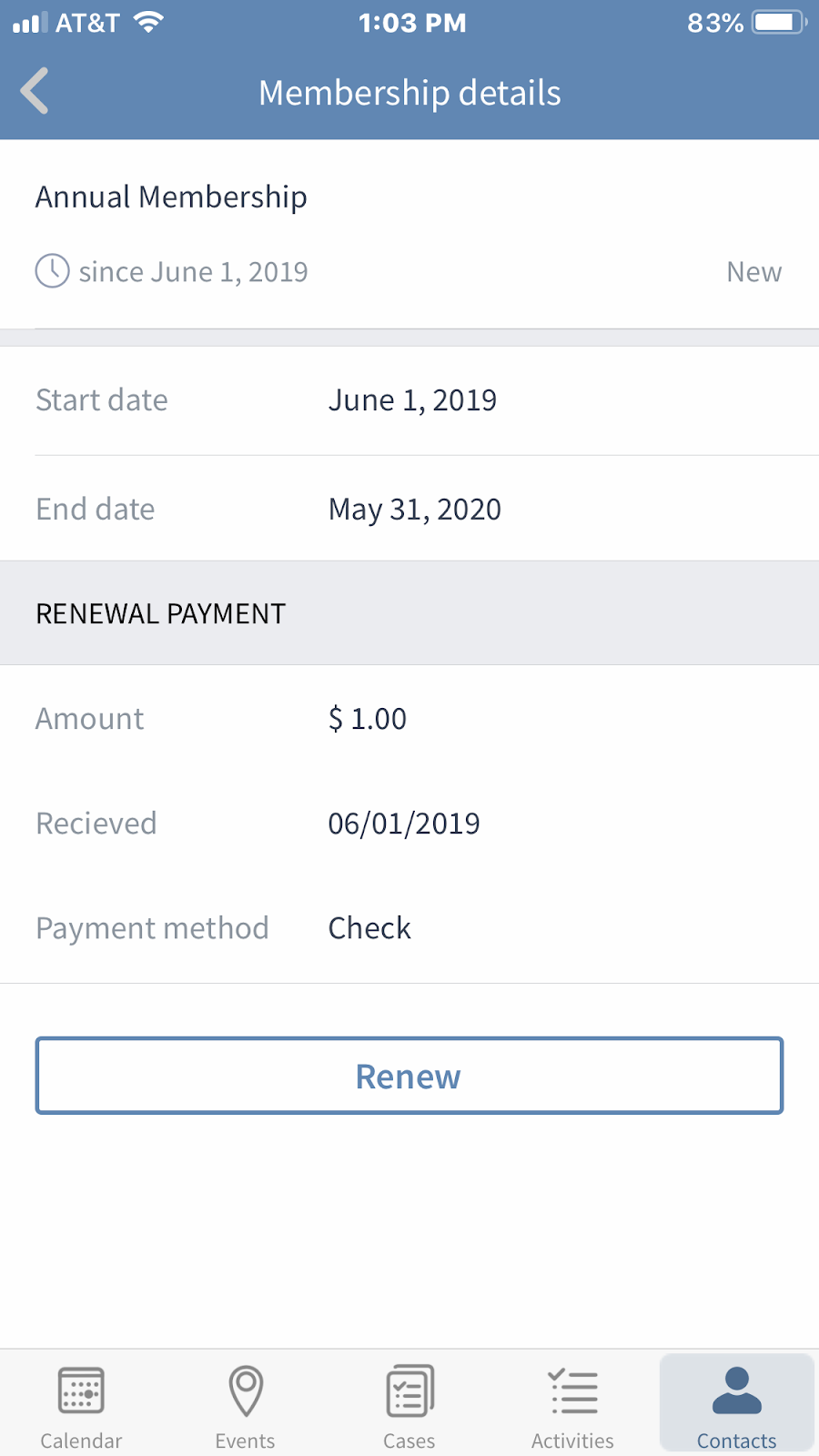Open the Calendar tab icon

click(x=81, y=1390)
